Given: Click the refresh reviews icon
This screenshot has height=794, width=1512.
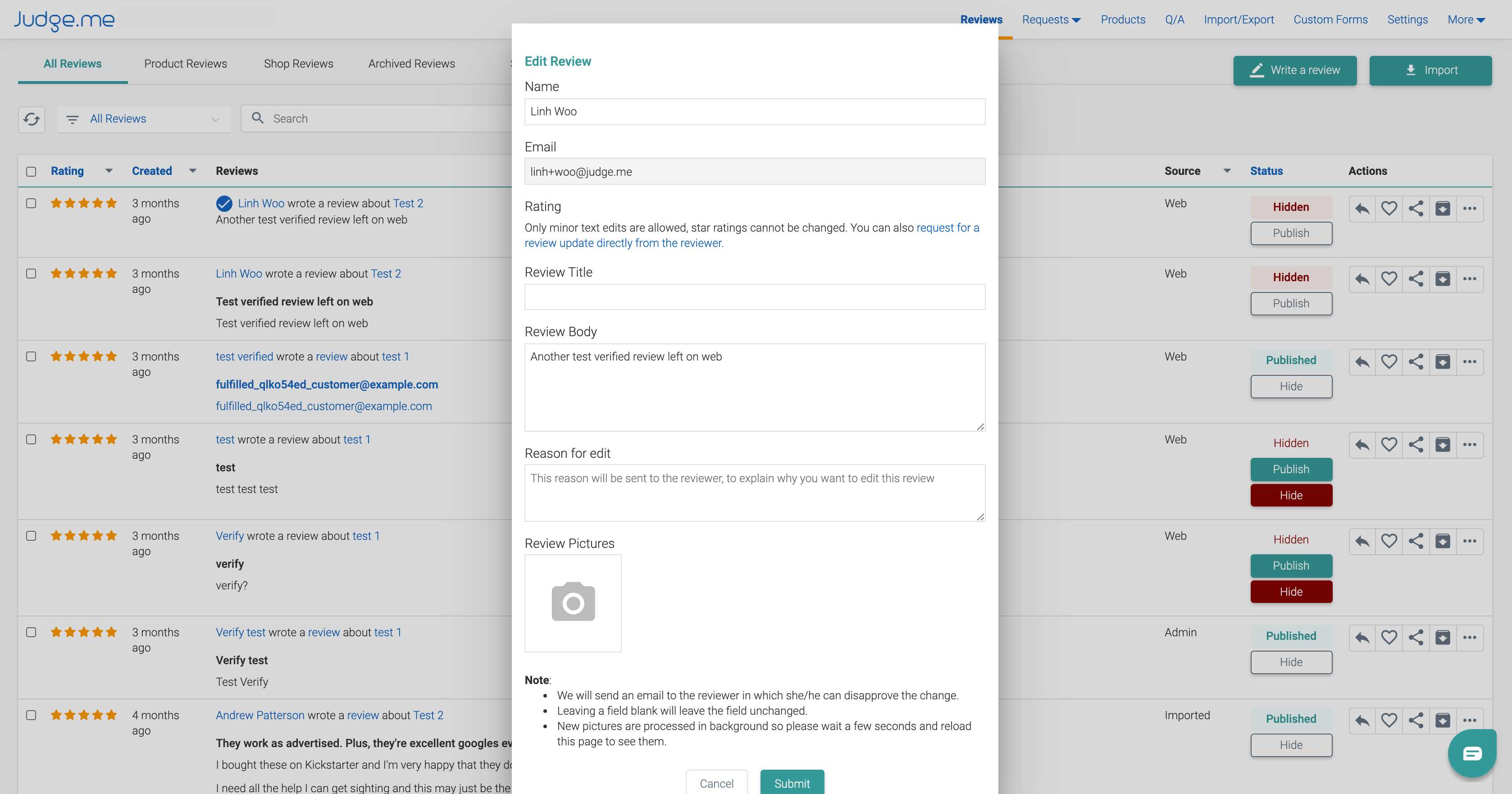Looking at the screenshot, I should (x=32, y=119).
